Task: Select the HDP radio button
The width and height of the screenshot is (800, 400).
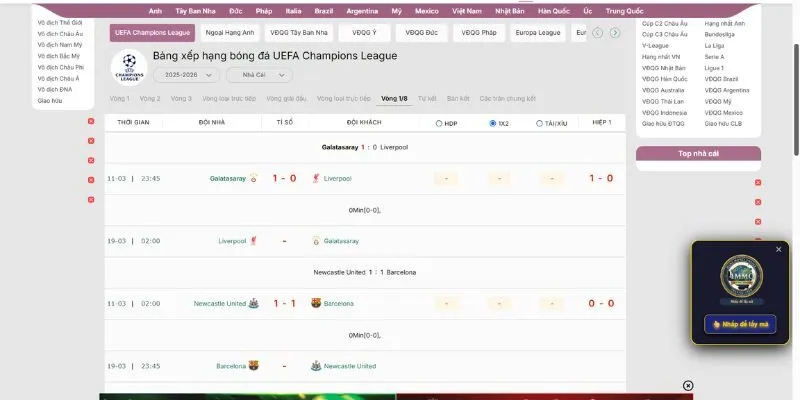Action: (x=439, y=123)
